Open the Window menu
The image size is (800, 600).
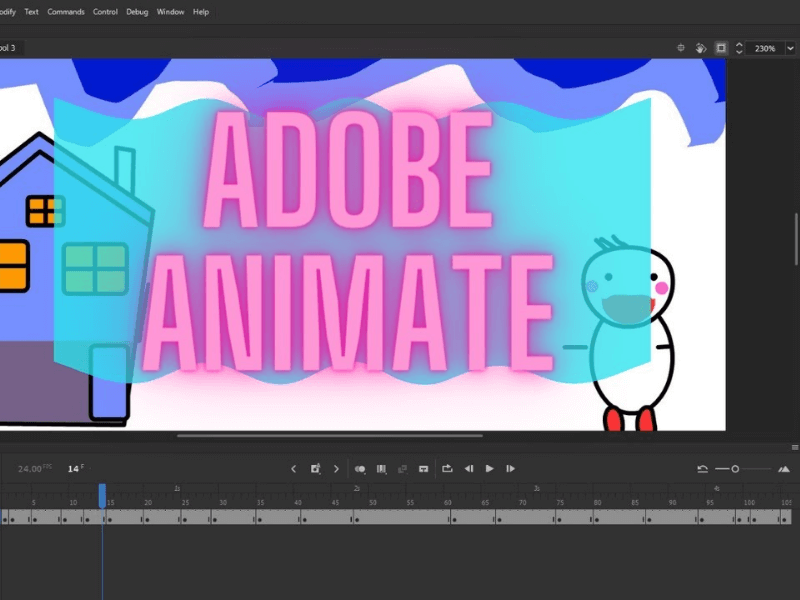pos(171,12)
